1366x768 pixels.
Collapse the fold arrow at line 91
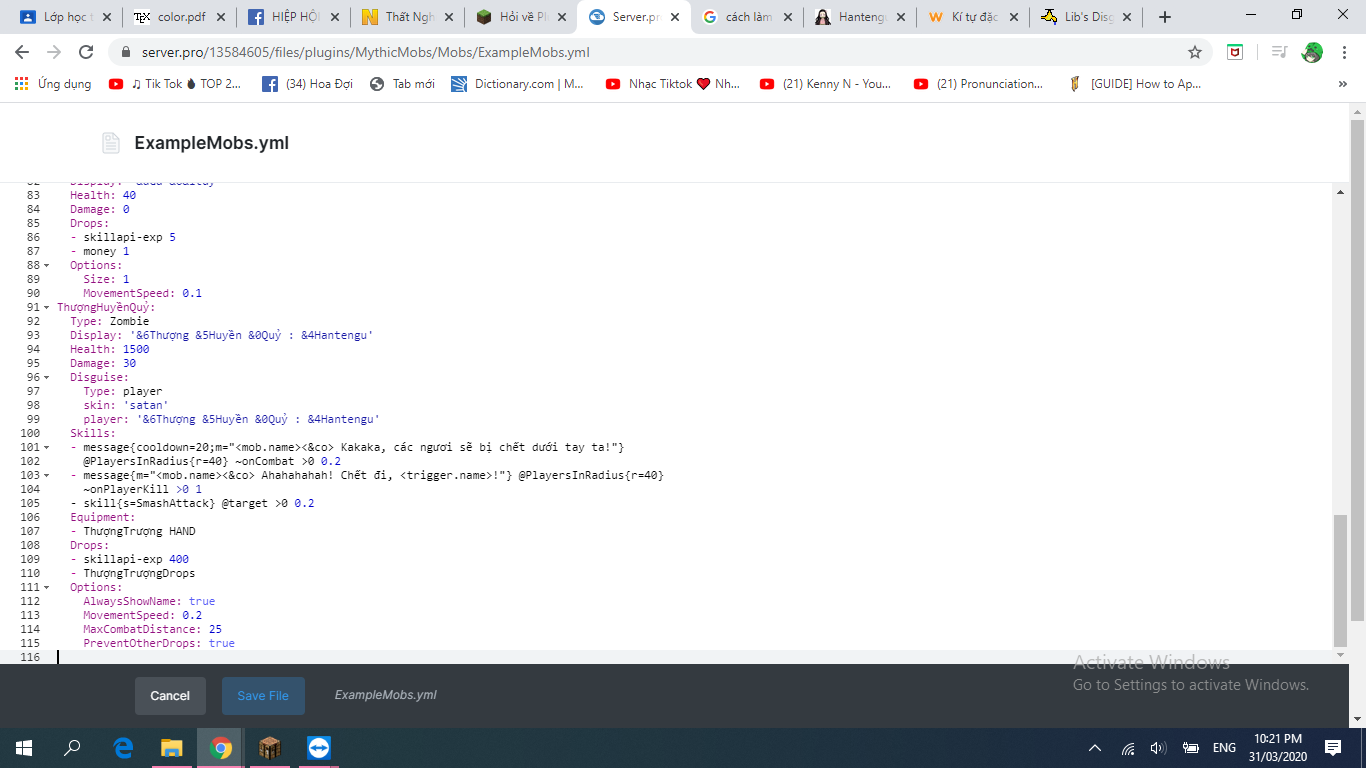[46, 307]
